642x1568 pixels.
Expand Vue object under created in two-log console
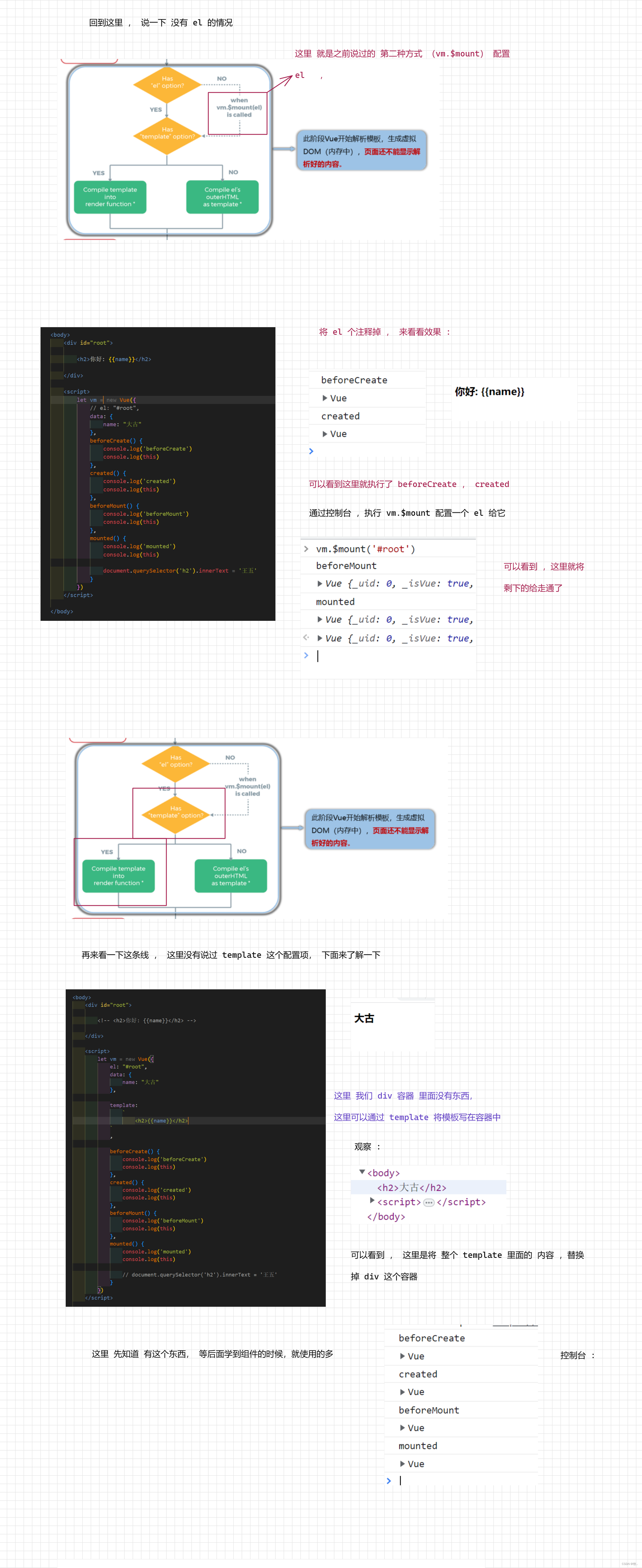click(x=325, y=434)
